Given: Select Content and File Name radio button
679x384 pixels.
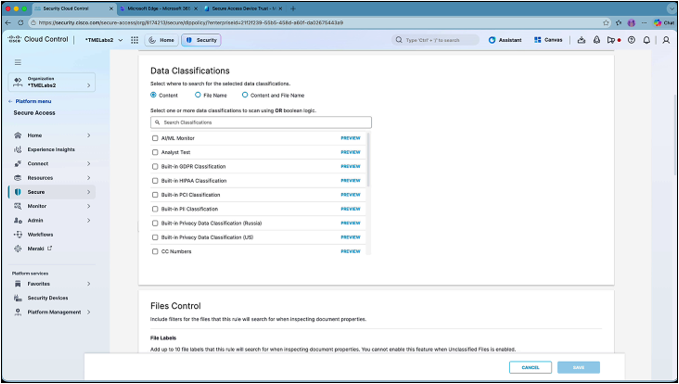Looking at the screenshot, I should (x=245, y=95).
